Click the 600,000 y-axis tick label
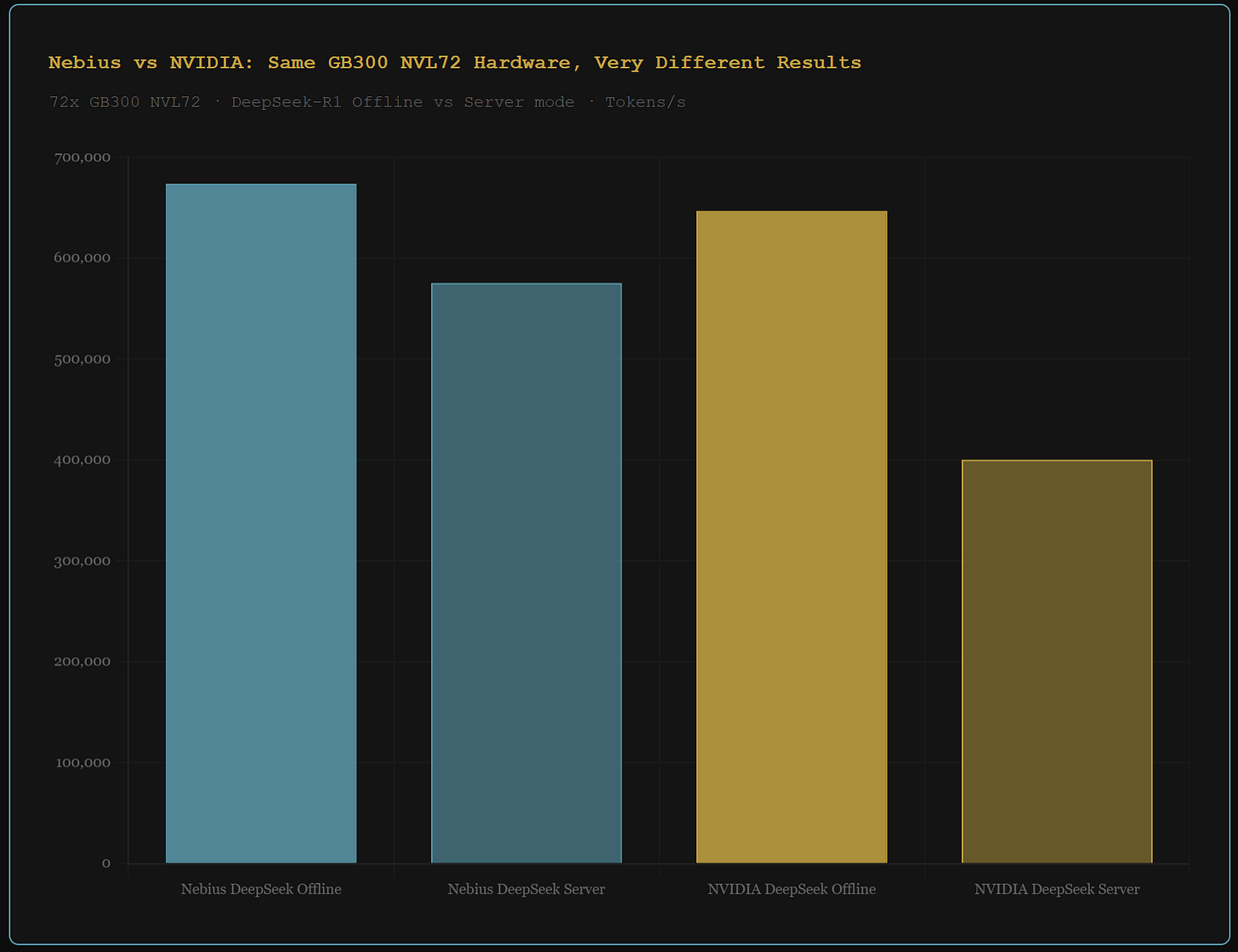Screen dimensions: 1238x952 click(x=82, y=258)
